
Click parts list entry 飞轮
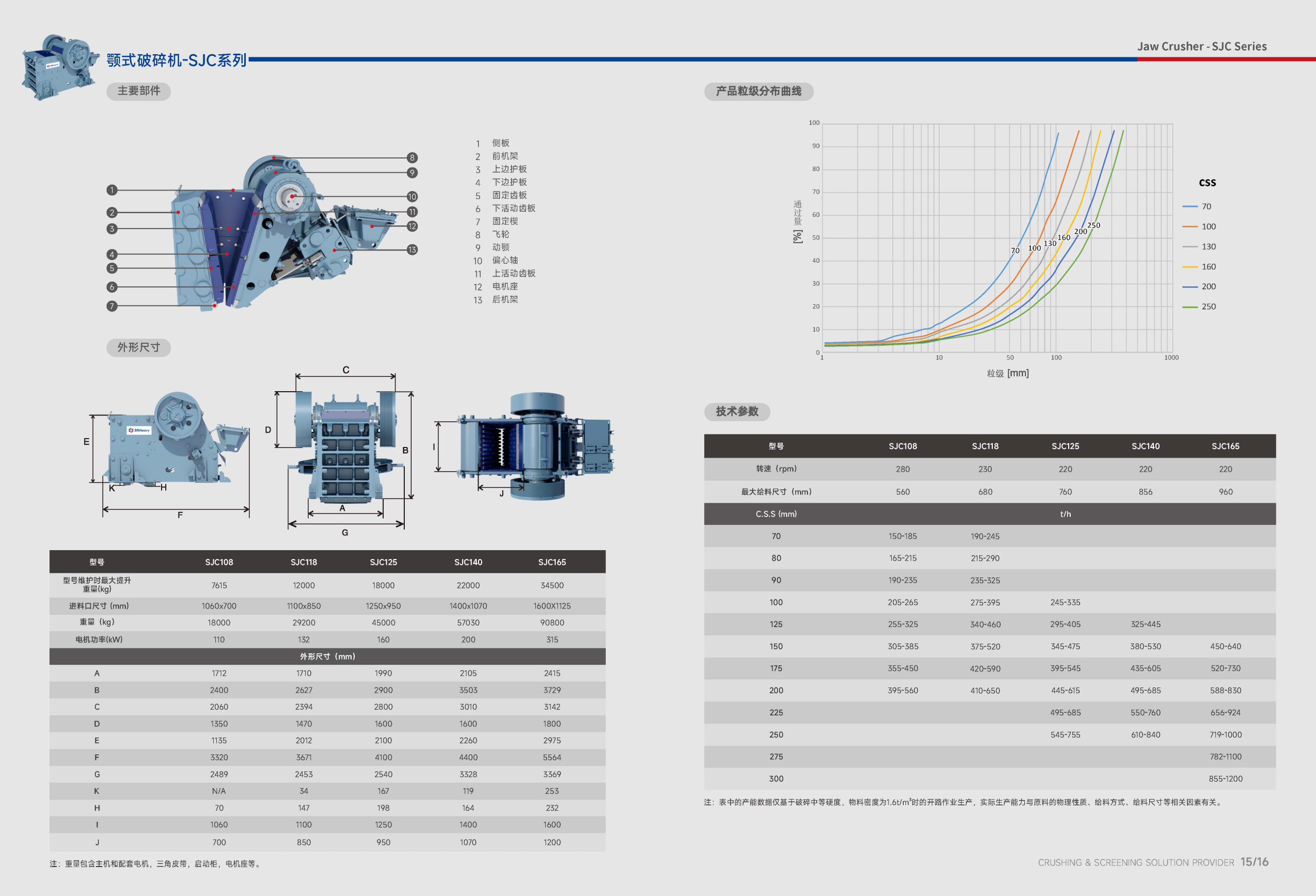(x=501, y=234)
